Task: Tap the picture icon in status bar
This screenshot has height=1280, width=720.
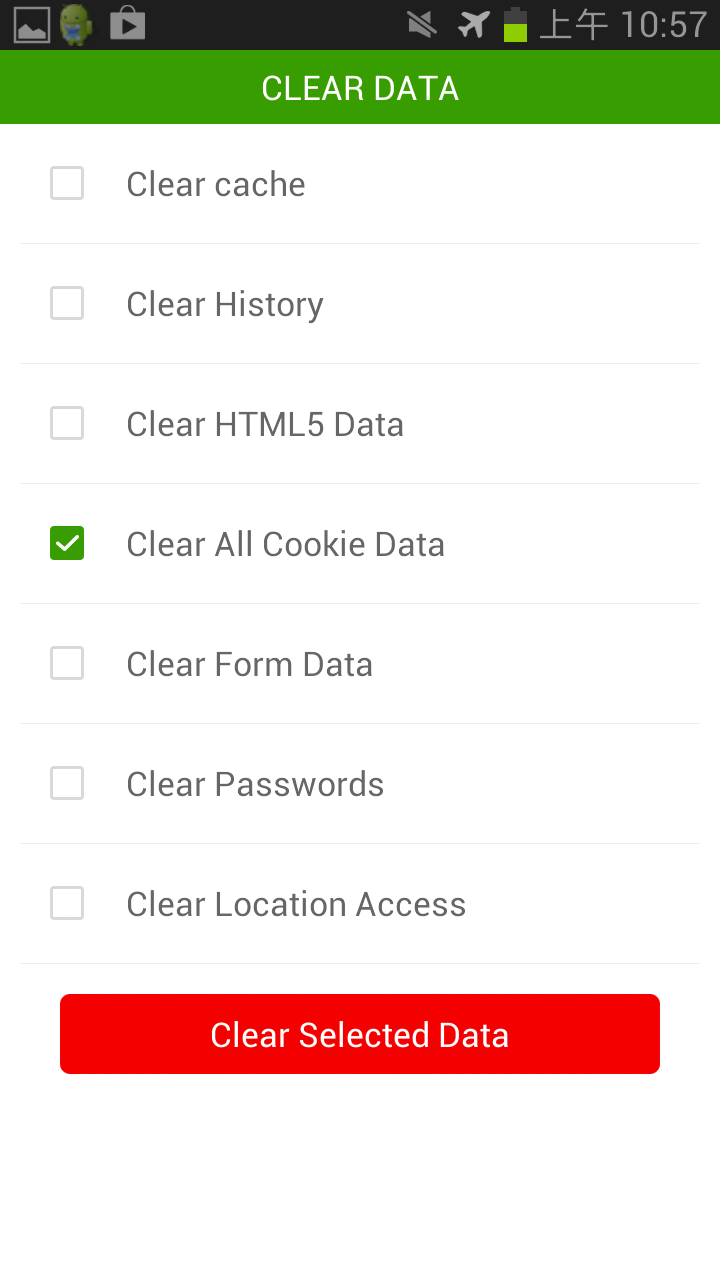Action: (32, 25)
